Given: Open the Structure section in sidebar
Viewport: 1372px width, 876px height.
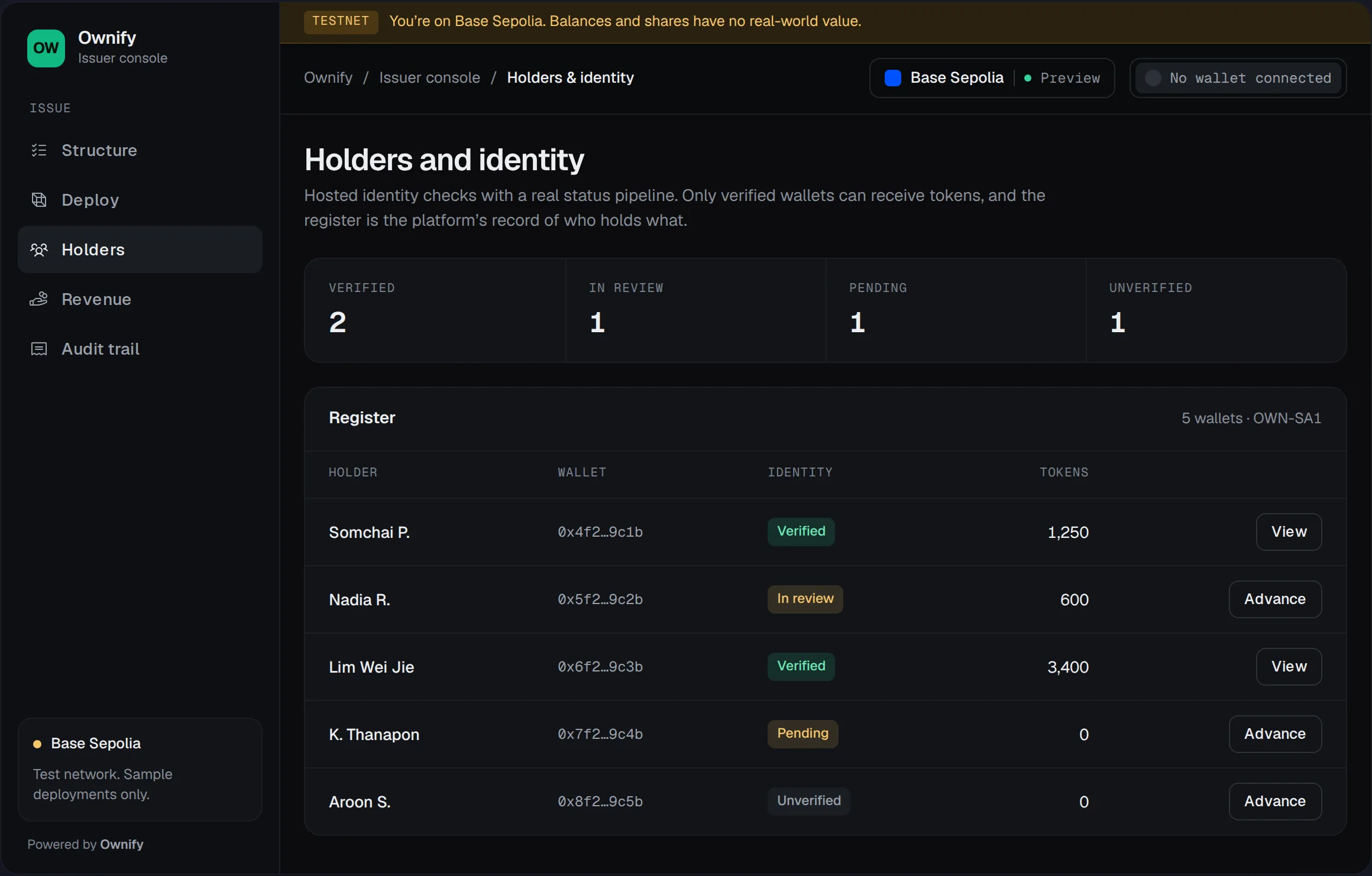Looking at the screenshot, I should pyautogui.click(x=140, y=150).
